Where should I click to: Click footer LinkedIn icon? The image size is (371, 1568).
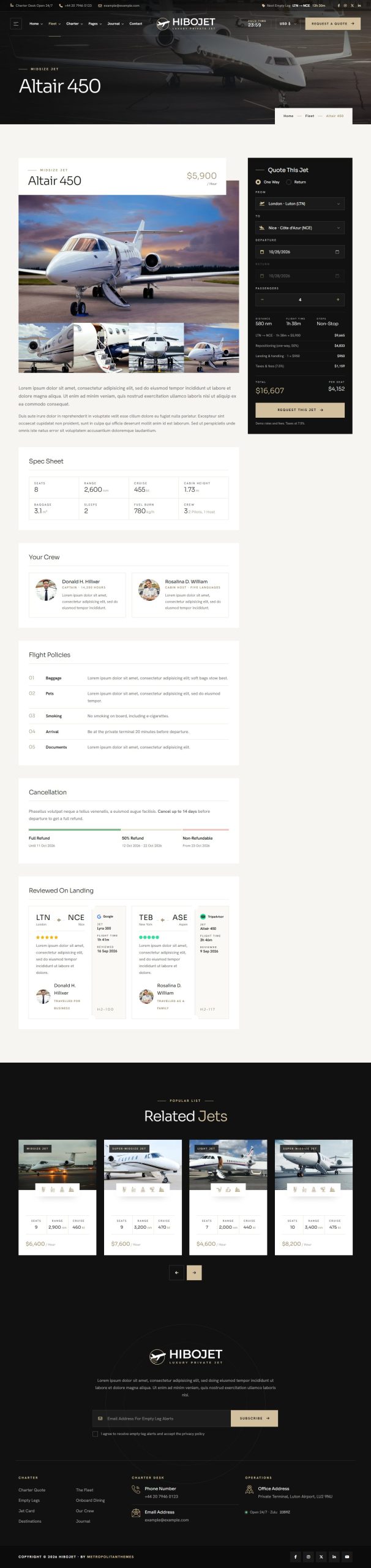point(334,1556)
